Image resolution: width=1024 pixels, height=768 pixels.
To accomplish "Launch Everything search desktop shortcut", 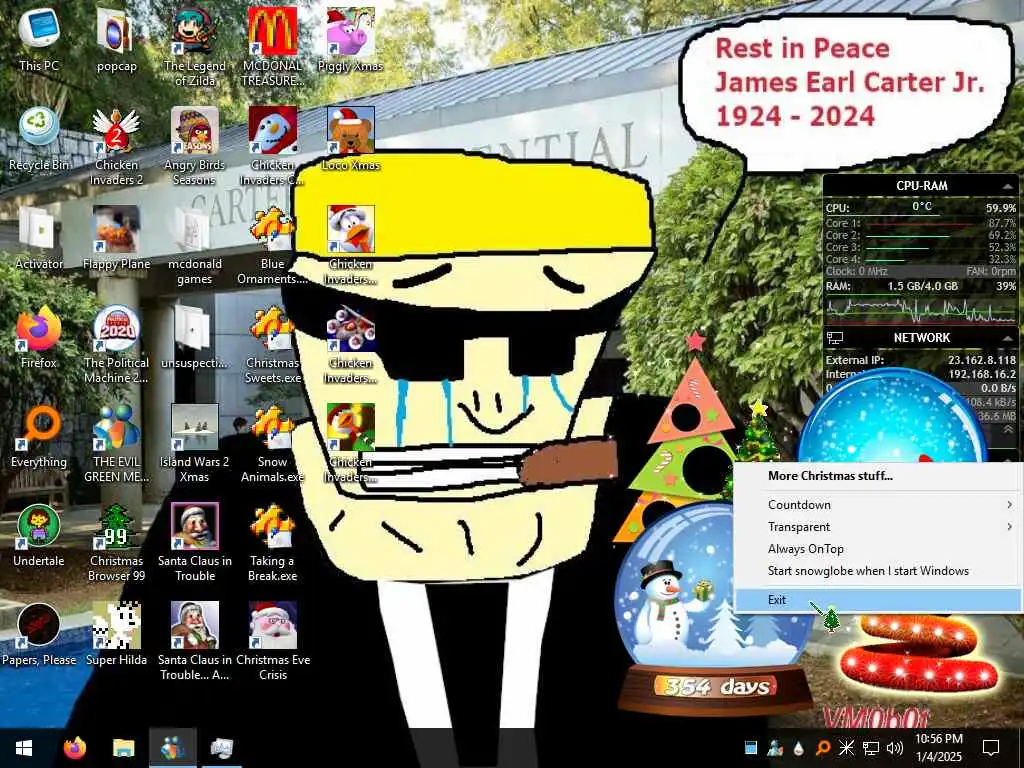I will (39, 436).
